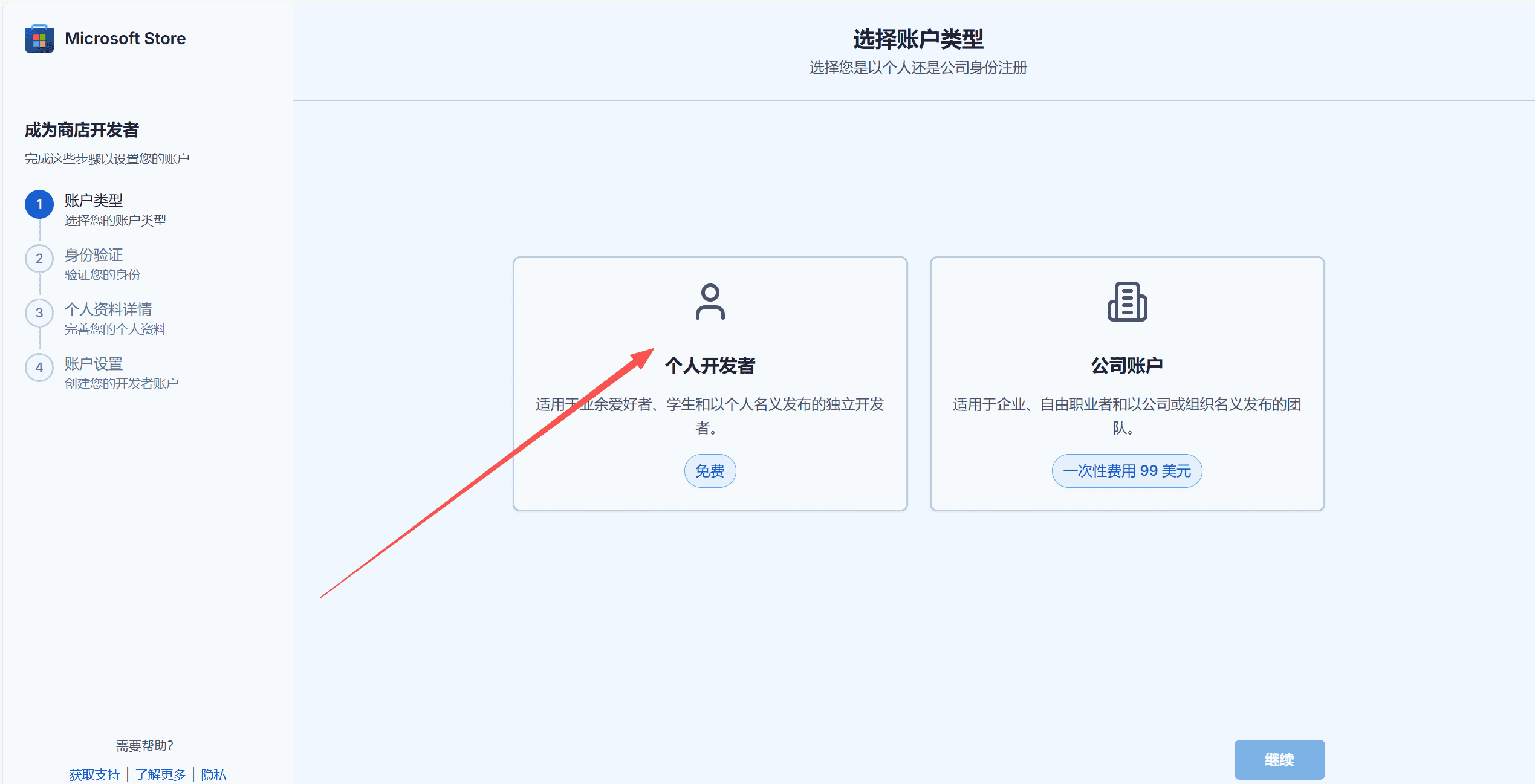Go to the 账户设置 step label
Viewport: 1535px width, 784px height.
tap(94, 364)
